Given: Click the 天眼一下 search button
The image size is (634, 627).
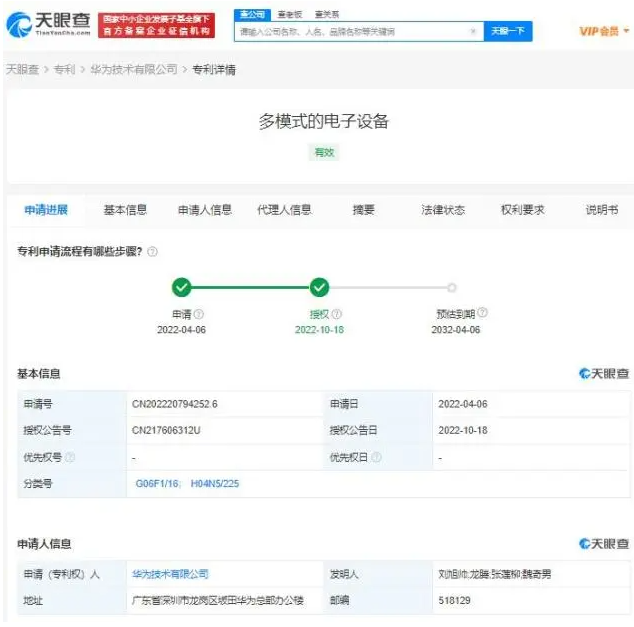Looking at the screenshot, I should [508, 31].
